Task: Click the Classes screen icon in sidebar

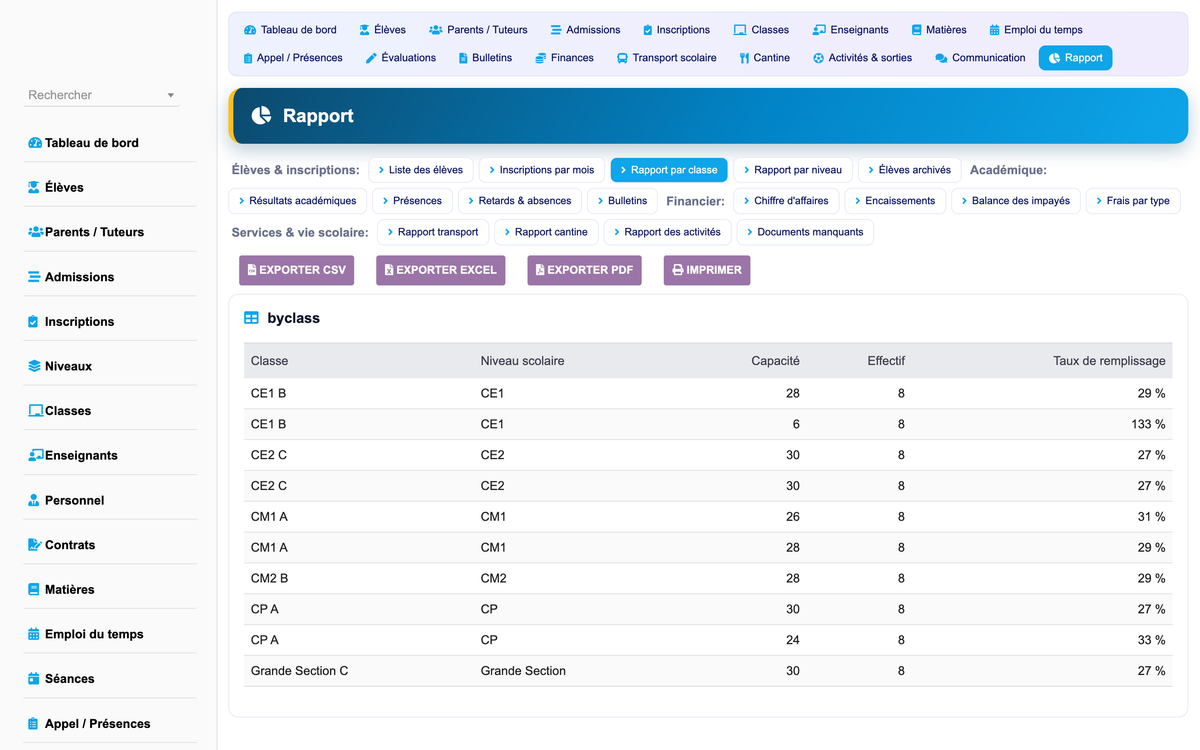Action: 35,411
